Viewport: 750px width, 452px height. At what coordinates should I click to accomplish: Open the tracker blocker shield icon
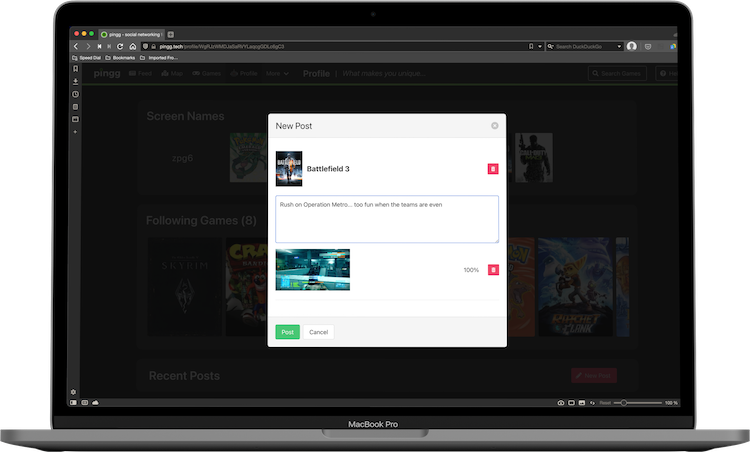(x=145, y=46)
